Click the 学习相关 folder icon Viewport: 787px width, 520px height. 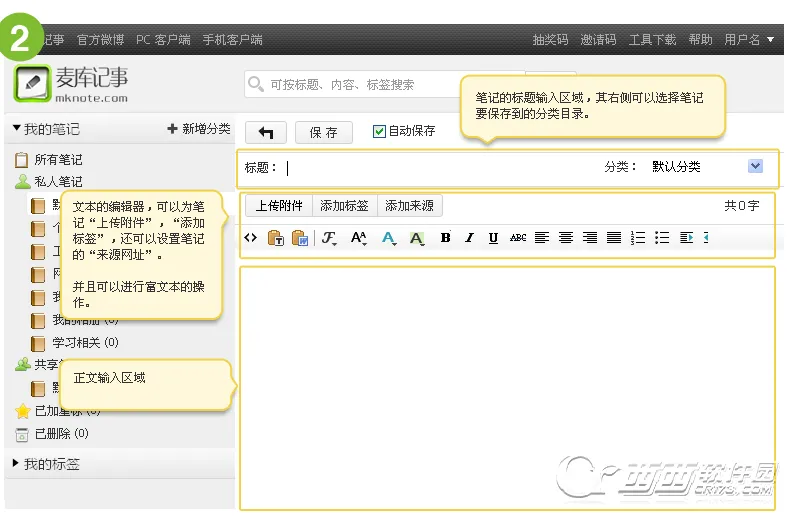click(38, 343)
